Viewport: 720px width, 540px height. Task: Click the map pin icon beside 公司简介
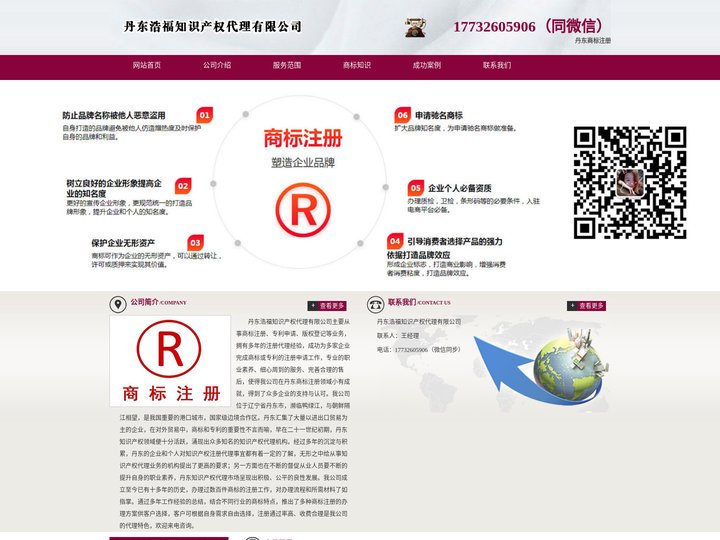point(118,304)
